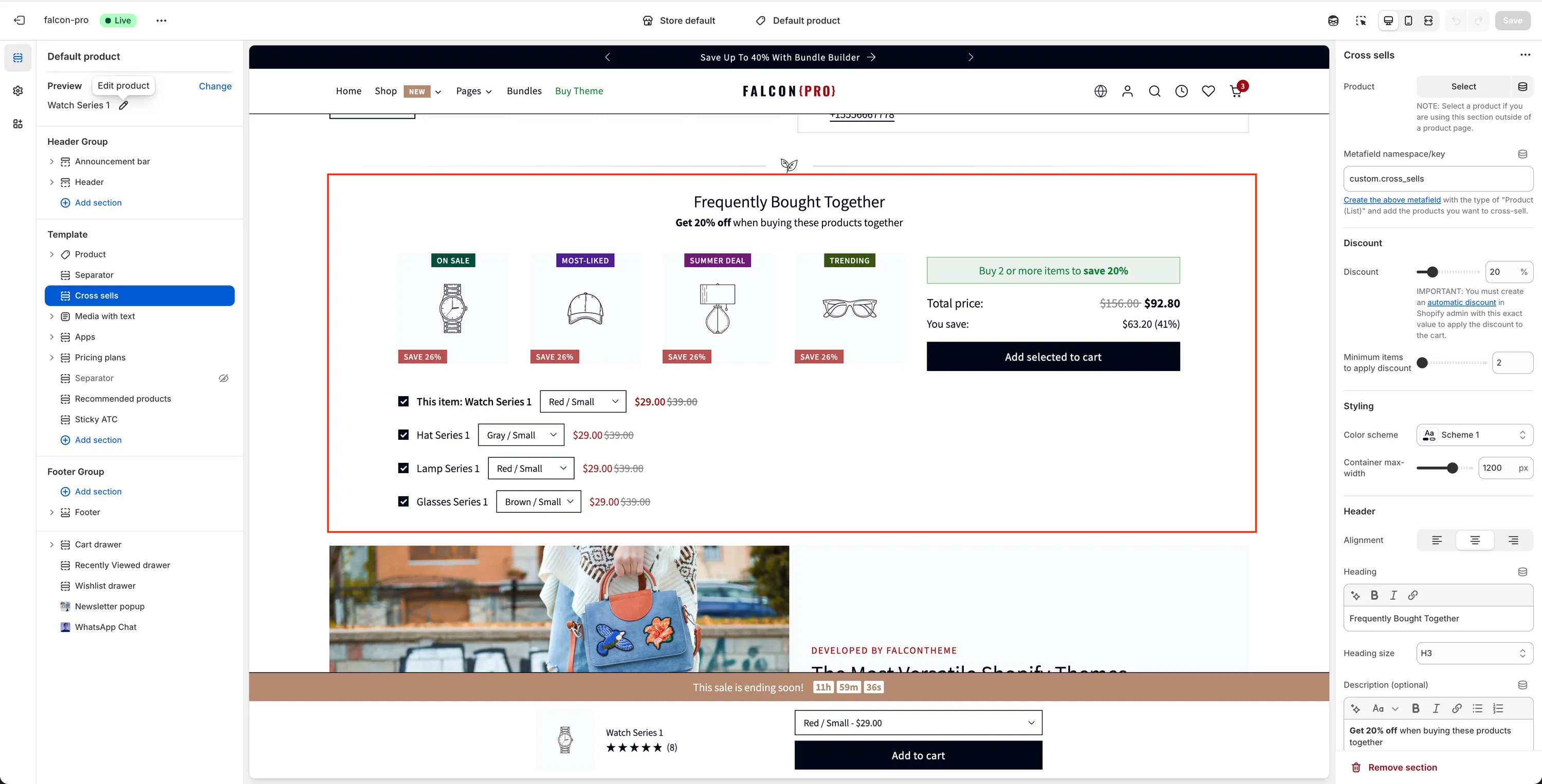Open the cart icon with badge
The width and height of the screenshot is (1542, 784).
click(x=1236, y=91)
